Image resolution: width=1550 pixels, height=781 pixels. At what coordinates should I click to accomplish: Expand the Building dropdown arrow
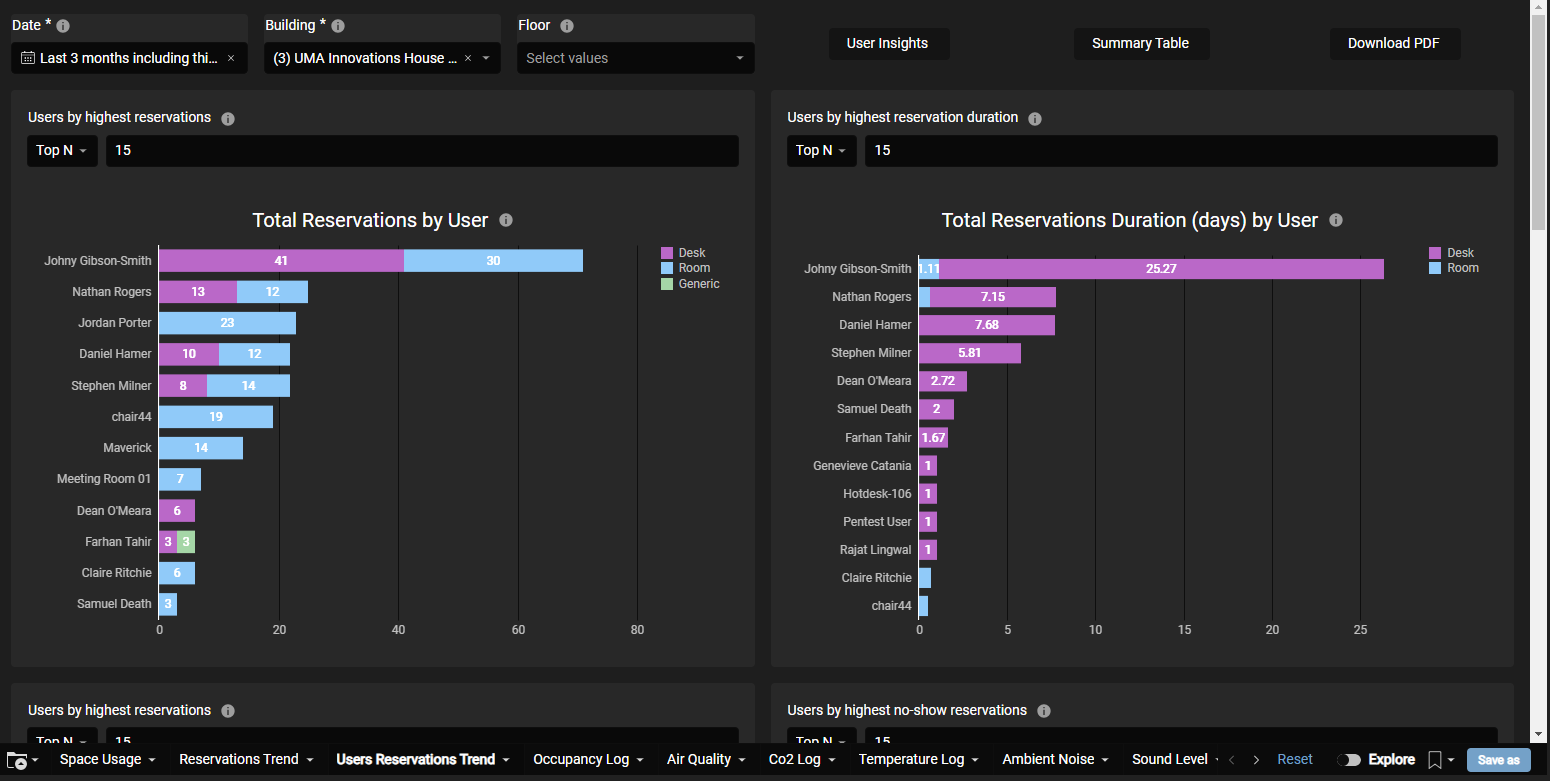click(486, 58)
